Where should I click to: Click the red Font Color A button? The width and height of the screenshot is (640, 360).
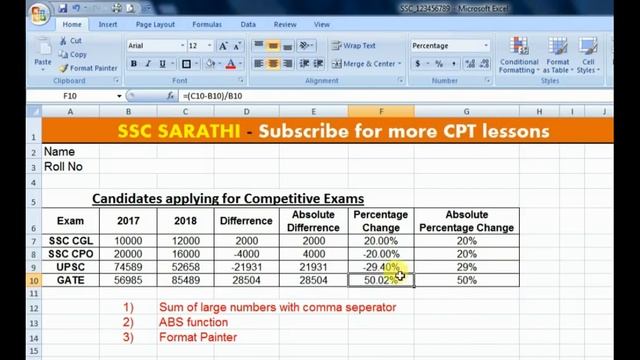pos(231,64)
